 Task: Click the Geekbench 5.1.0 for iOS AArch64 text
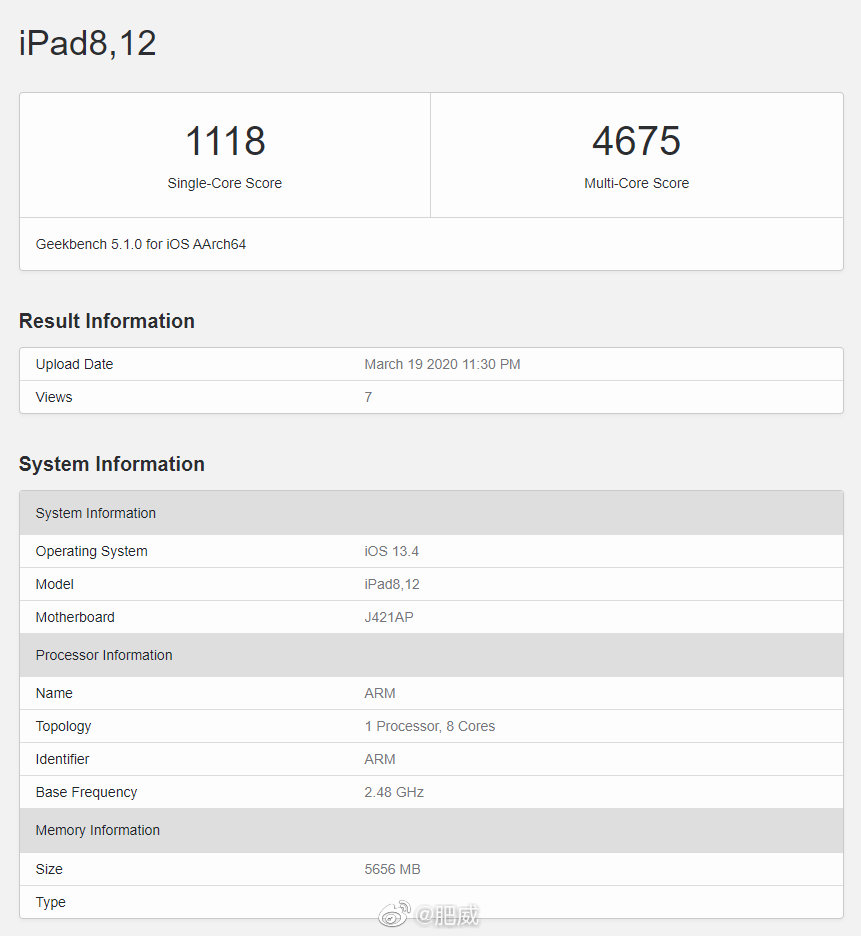140,244
